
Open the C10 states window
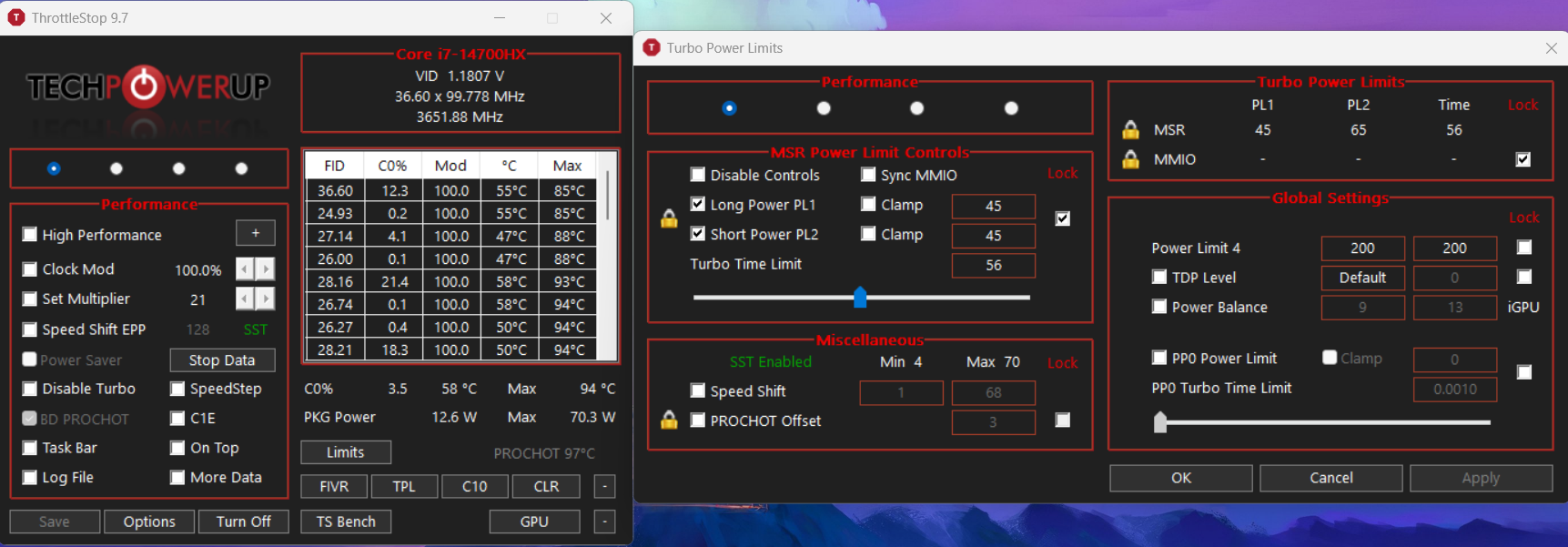click(x=474, y=487)
